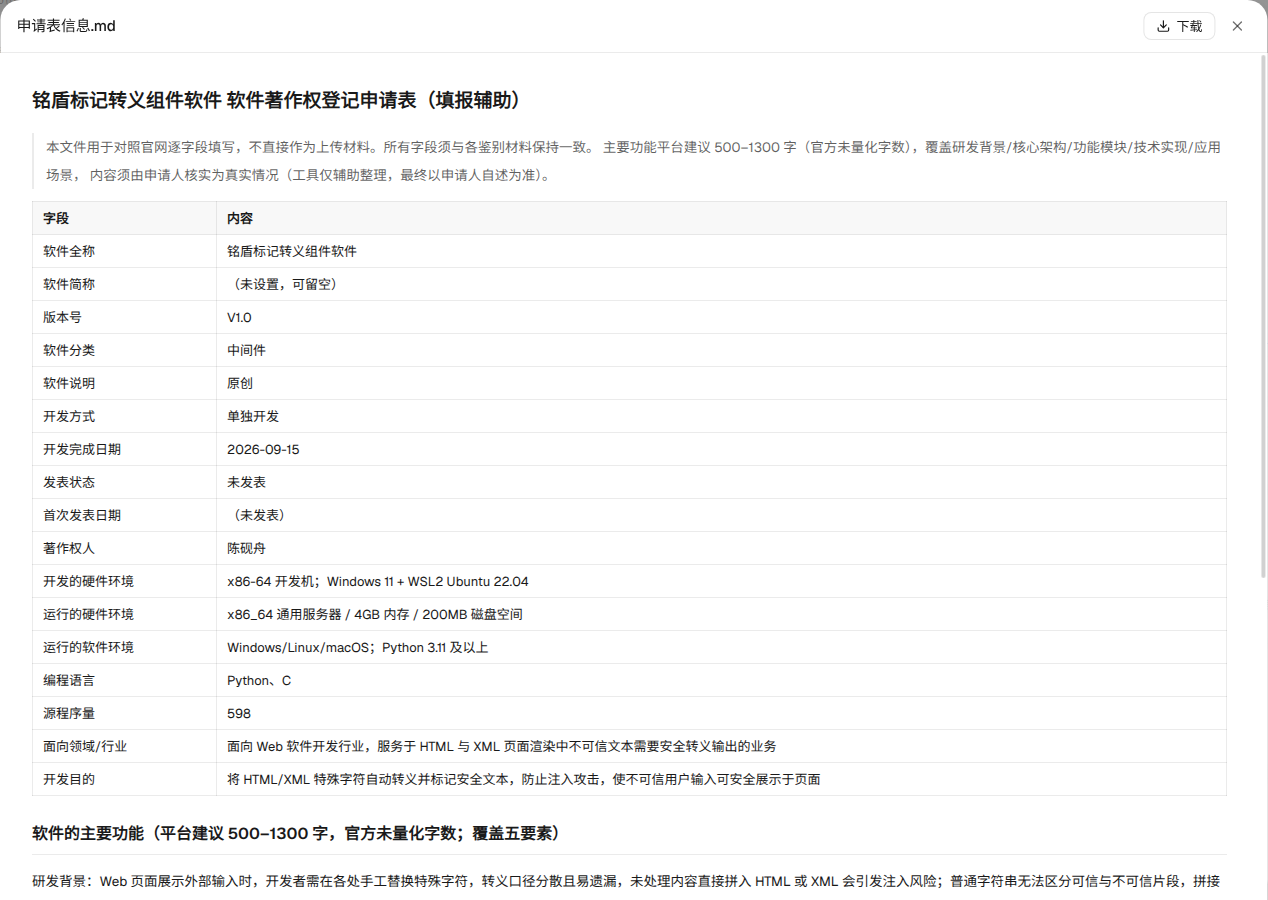Click the value 598

coord(239,713)
